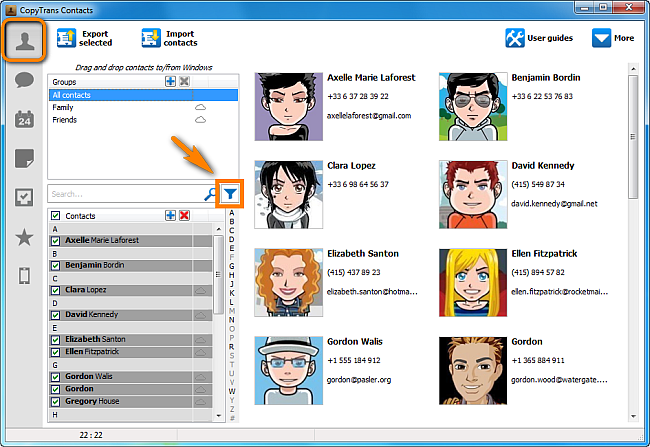Screen dimensions: 650x447
Task: Open User guides
Action: click(x=540, y=38)
